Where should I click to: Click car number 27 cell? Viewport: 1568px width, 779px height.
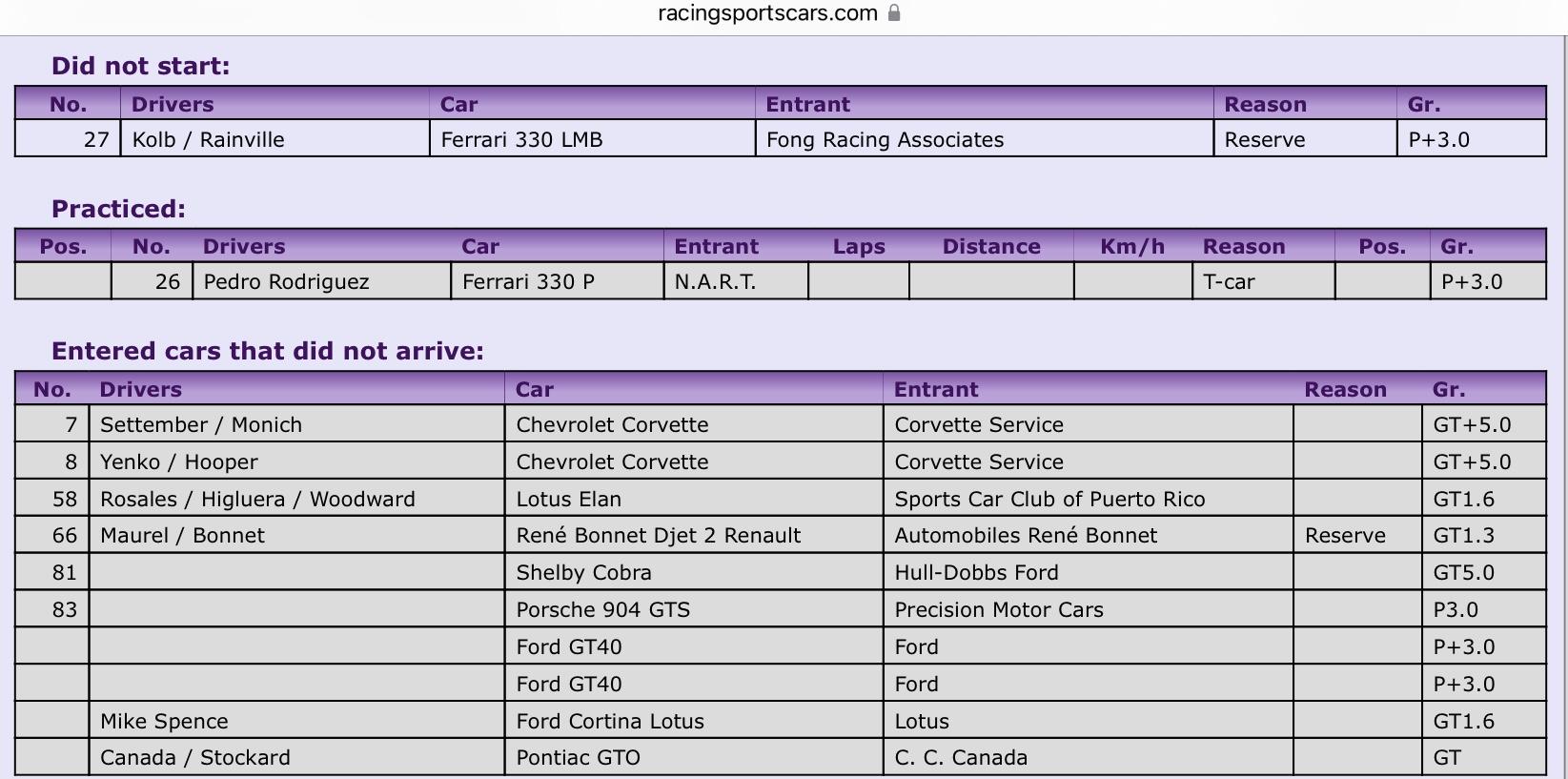[x=68, y=139]
